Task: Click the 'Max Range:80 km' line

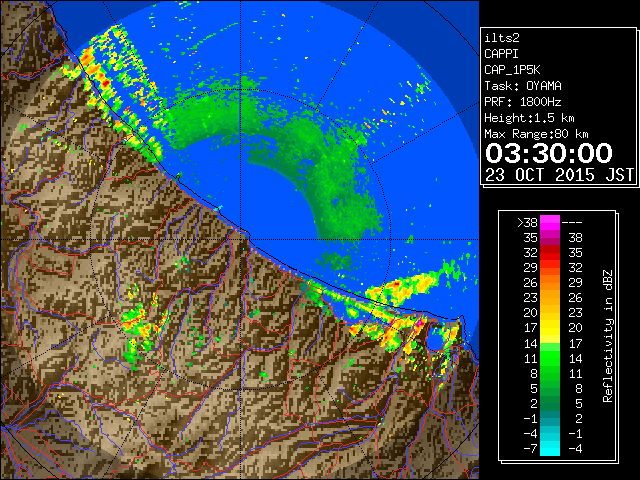Action: [x=536, y=134]
